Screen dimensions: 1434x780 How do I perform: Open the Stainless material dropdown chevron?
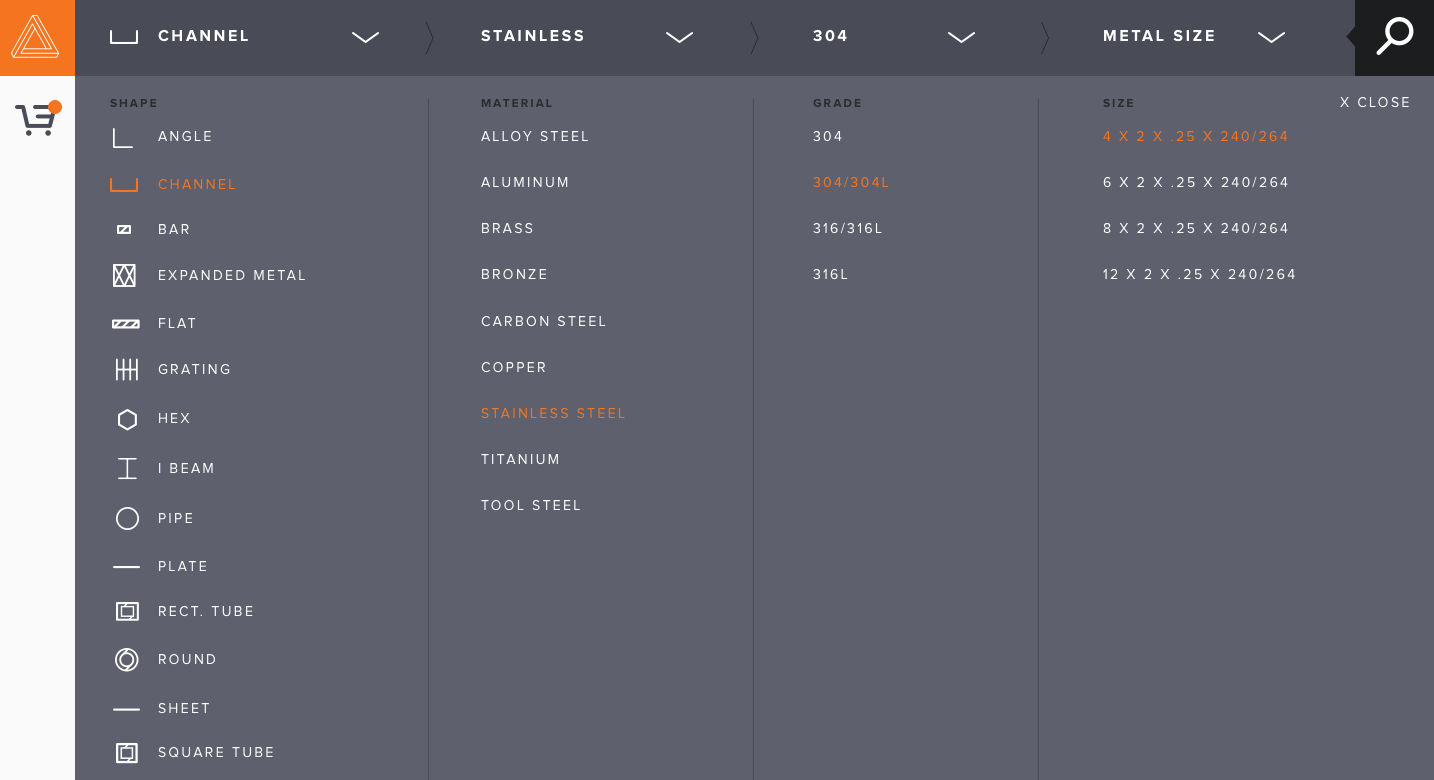[x=679, y=37]
